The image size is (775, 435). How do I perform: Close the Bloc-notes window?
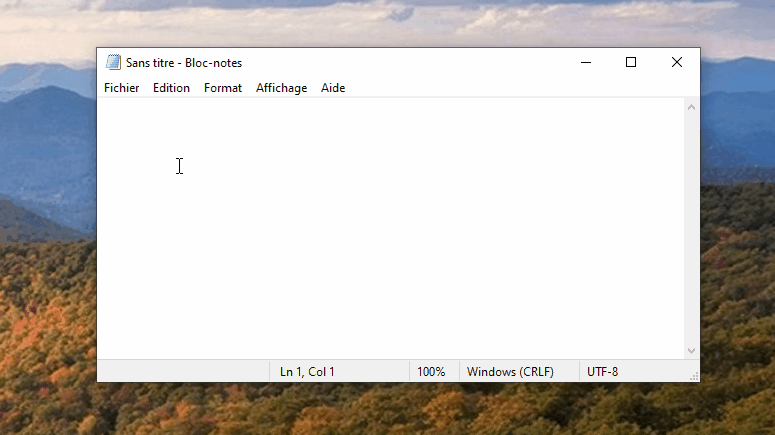677,62
